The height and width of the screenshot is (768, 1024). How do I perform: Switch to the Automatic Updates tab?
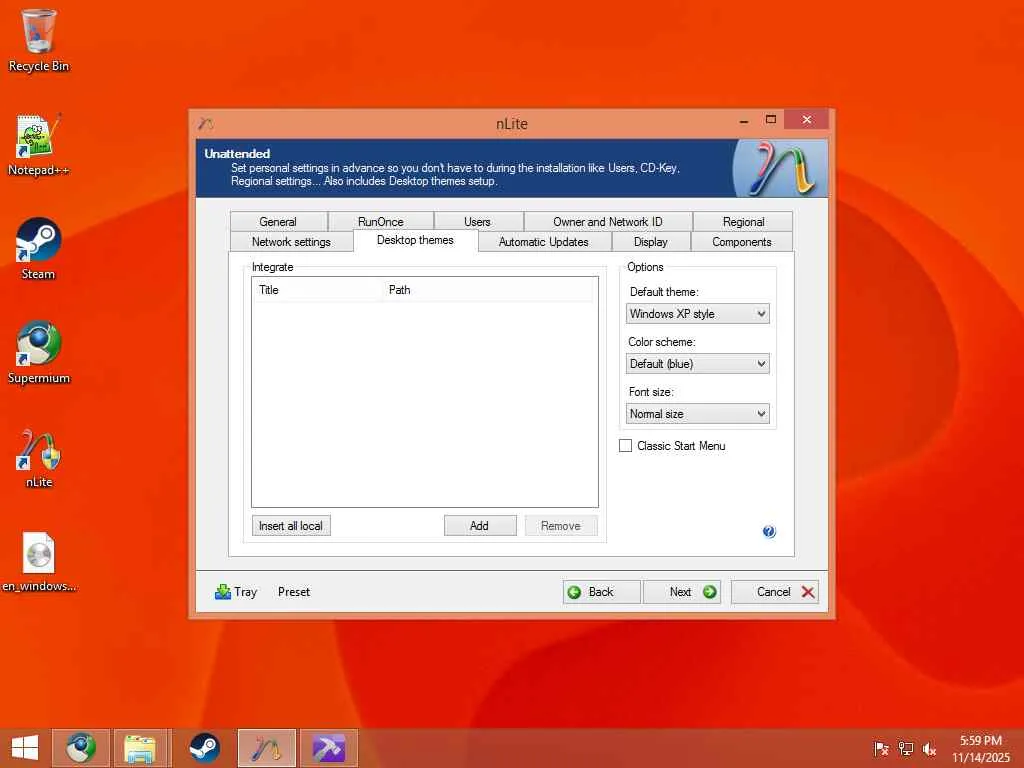544,242
